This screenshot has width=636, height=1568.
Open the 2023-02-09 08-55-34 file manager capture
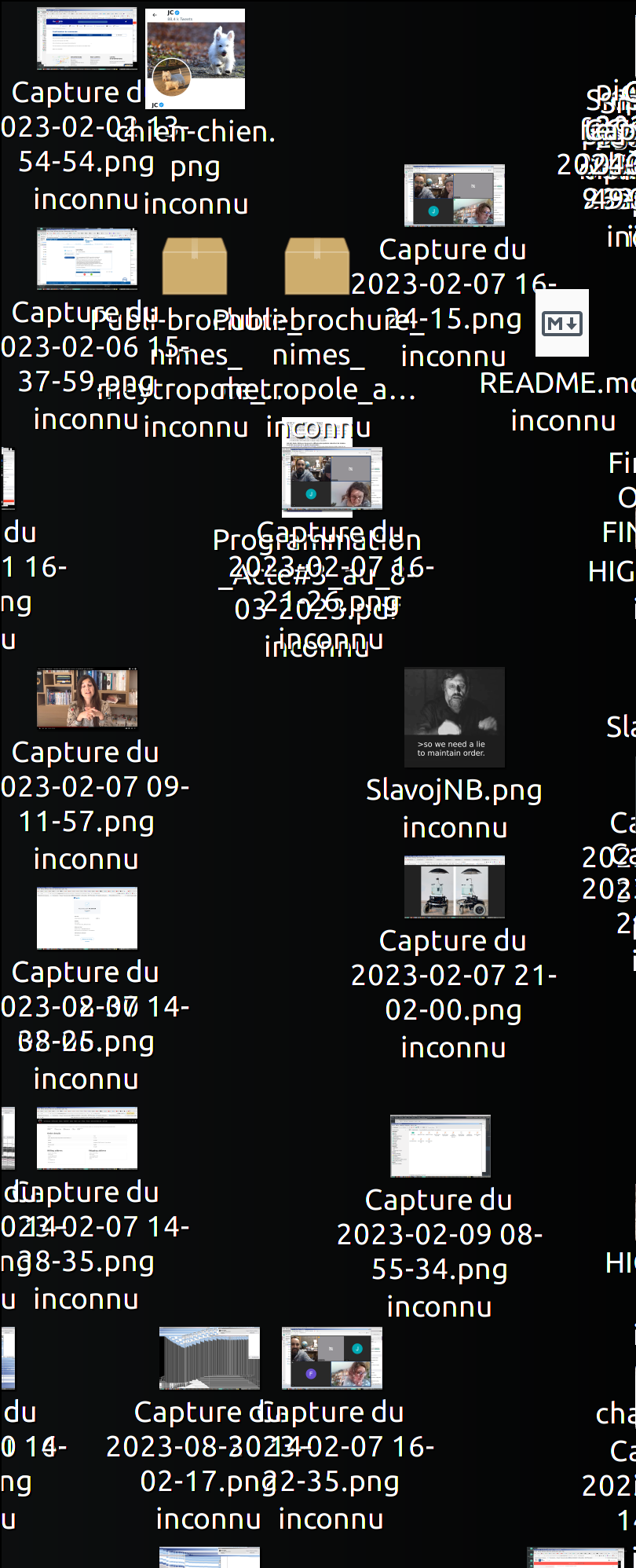440,1146
